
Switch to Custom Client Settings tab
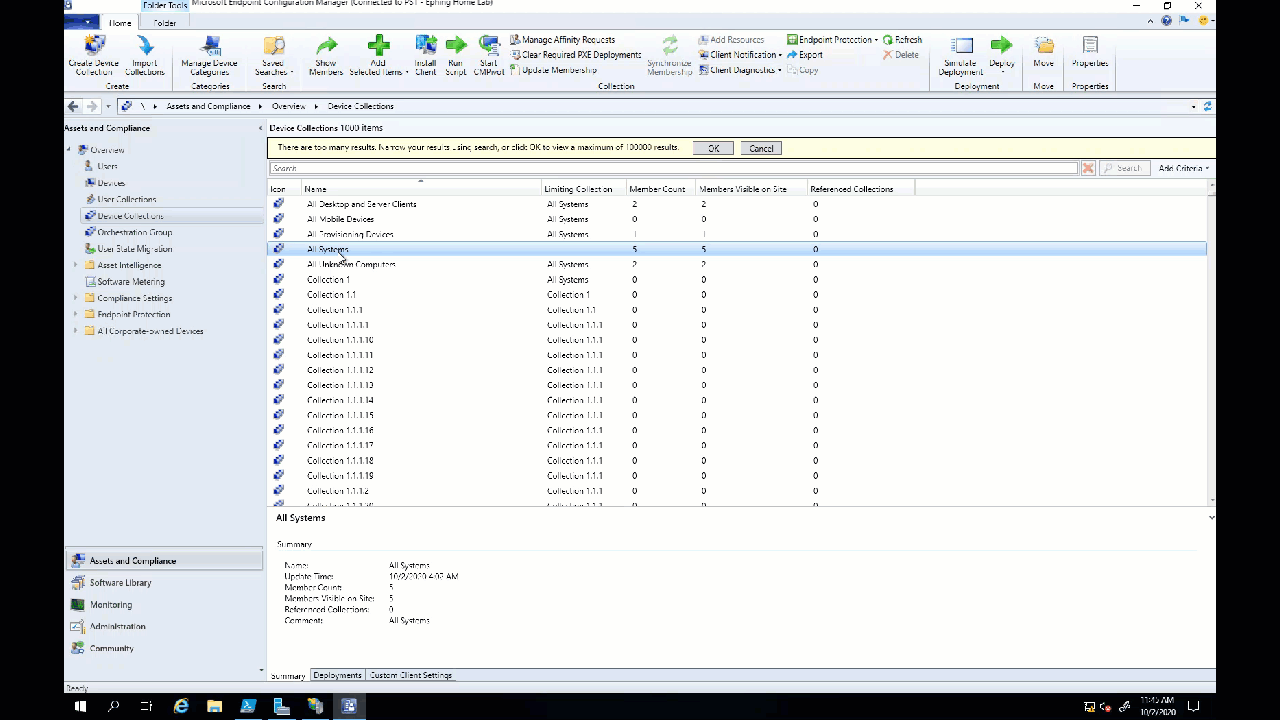(411, 675)
